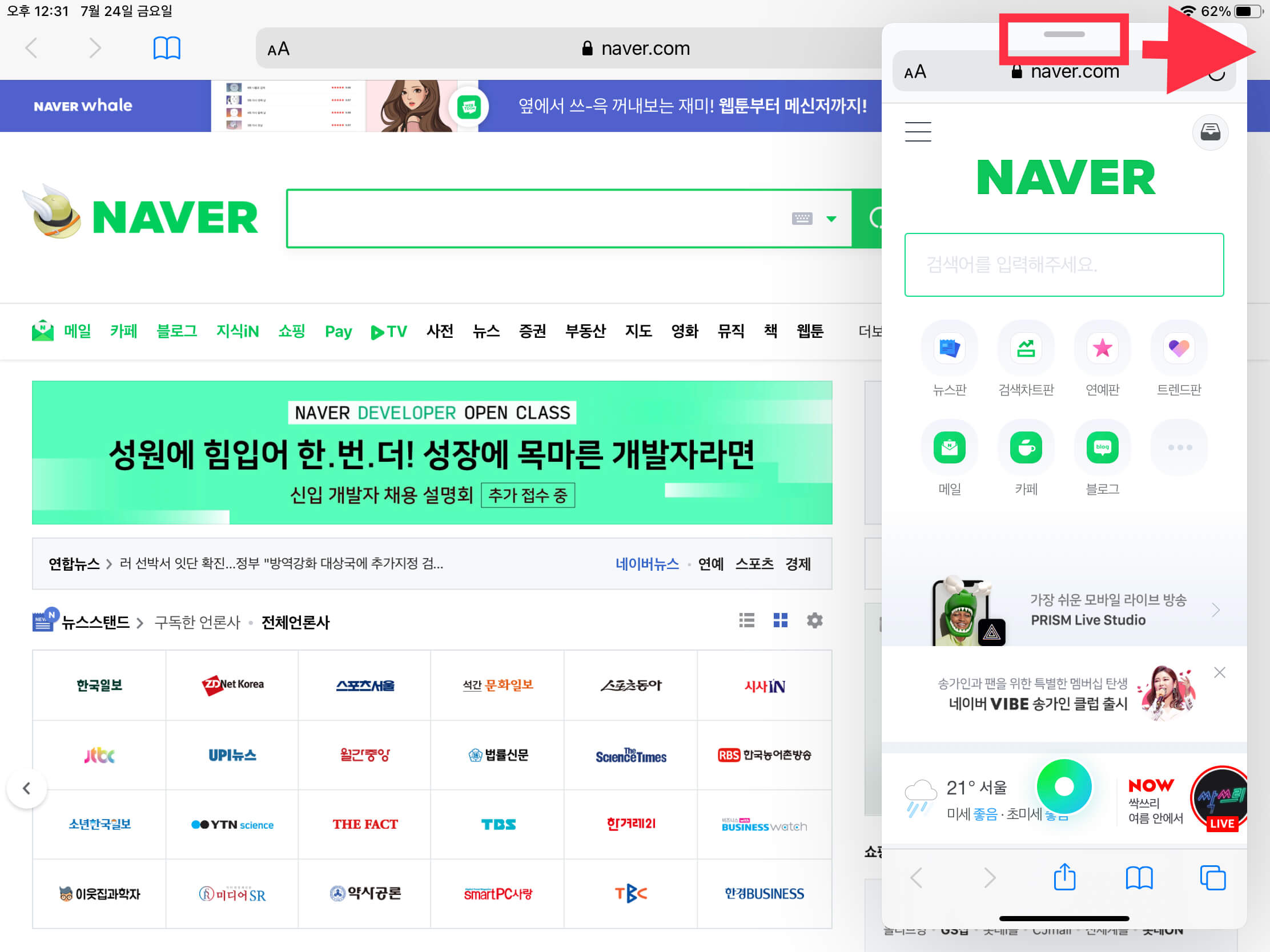Open newsstand settings gear icon
Image resolution: width=1270 pixels, height=952 pixels.
click(x=814, y=620)
